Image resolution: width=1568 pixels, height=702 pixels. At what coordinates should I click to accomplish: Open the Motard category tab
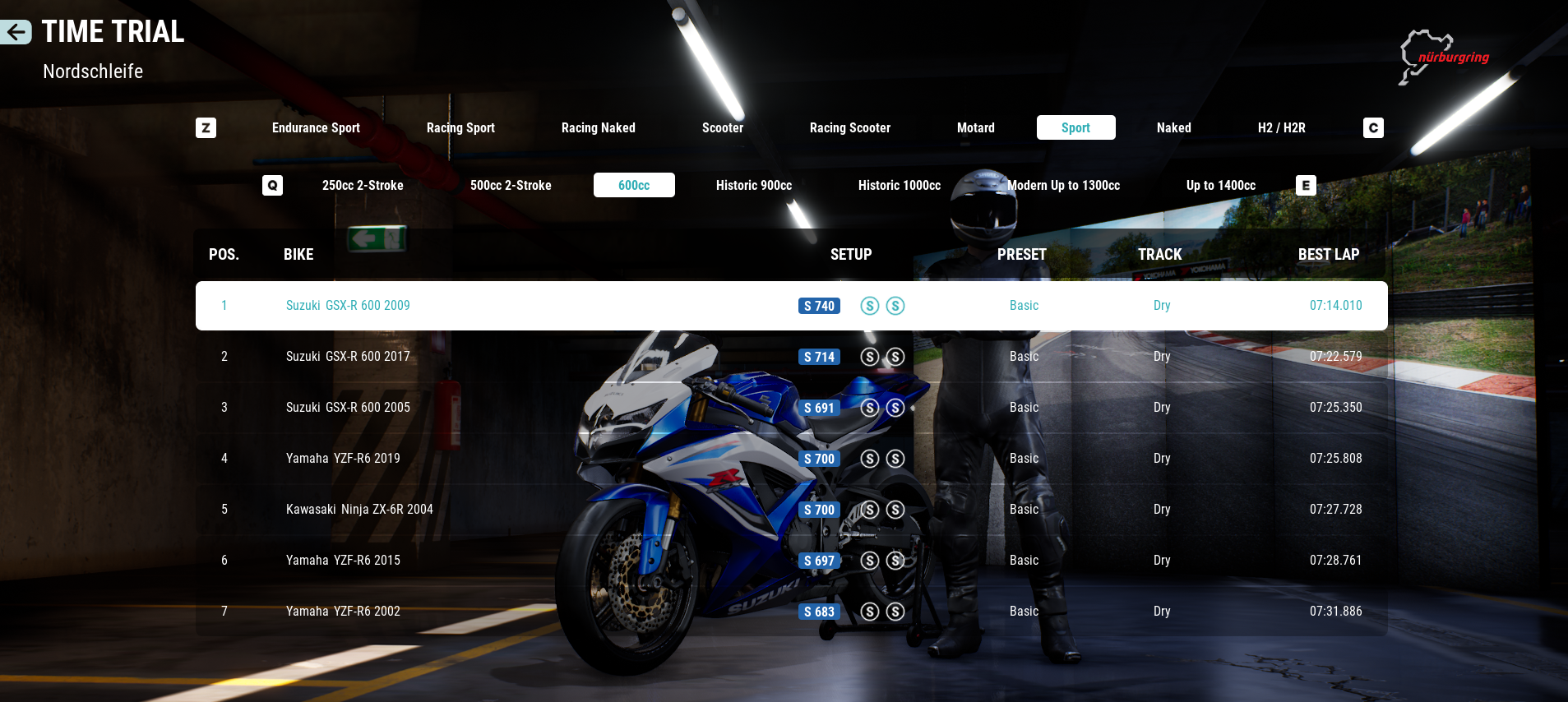tap(976, 127)
